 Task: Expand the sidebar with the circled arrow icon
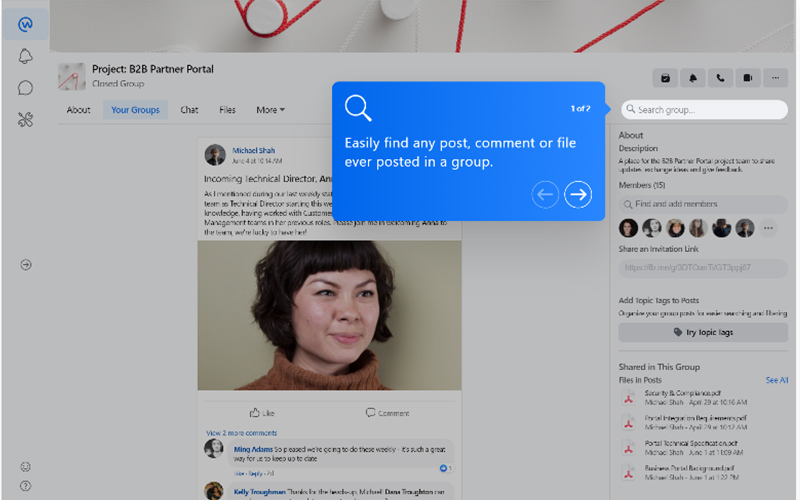click(26, 264)
